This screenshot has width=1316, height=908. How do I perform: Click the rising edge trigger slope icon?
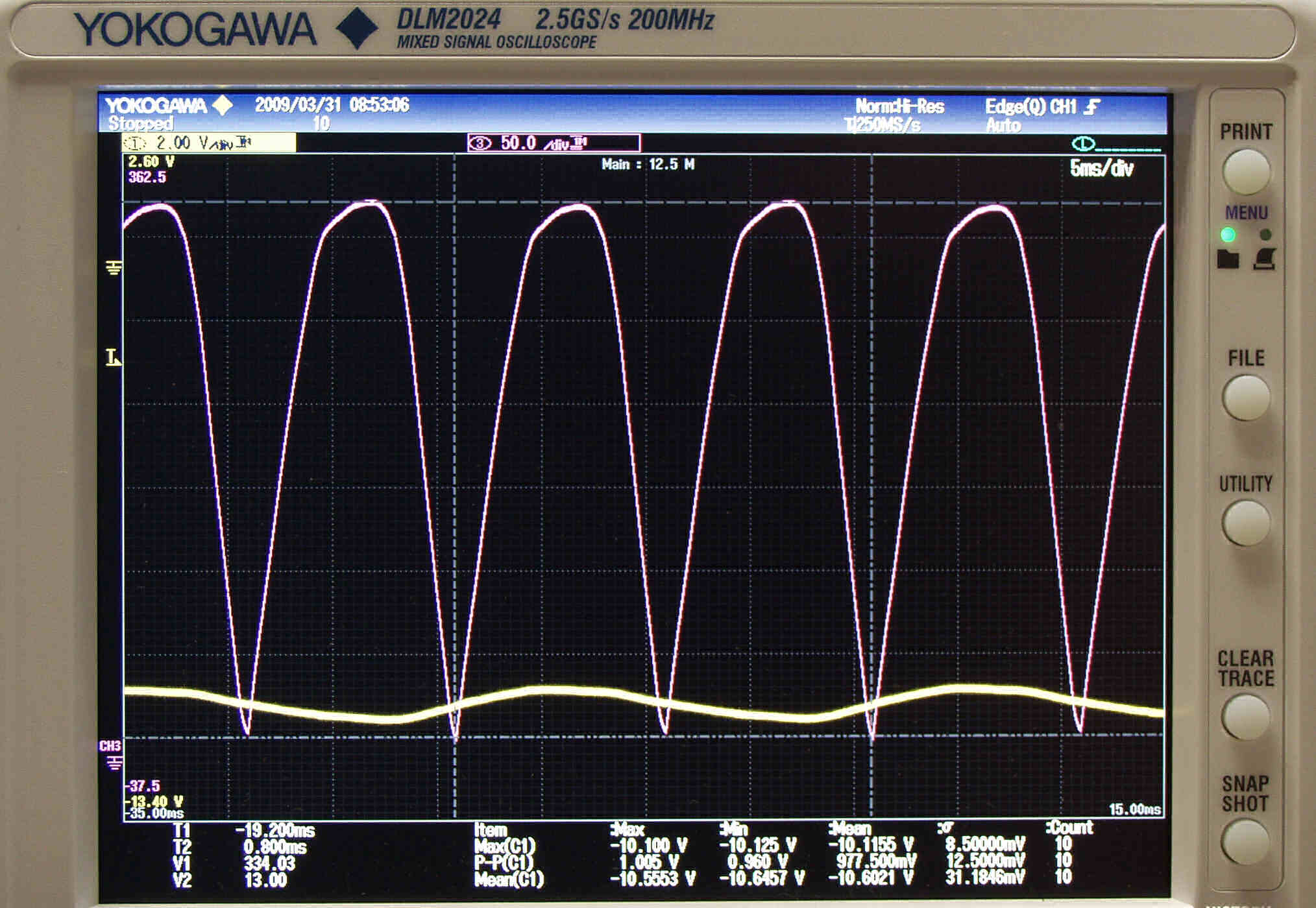[1093, 106]
